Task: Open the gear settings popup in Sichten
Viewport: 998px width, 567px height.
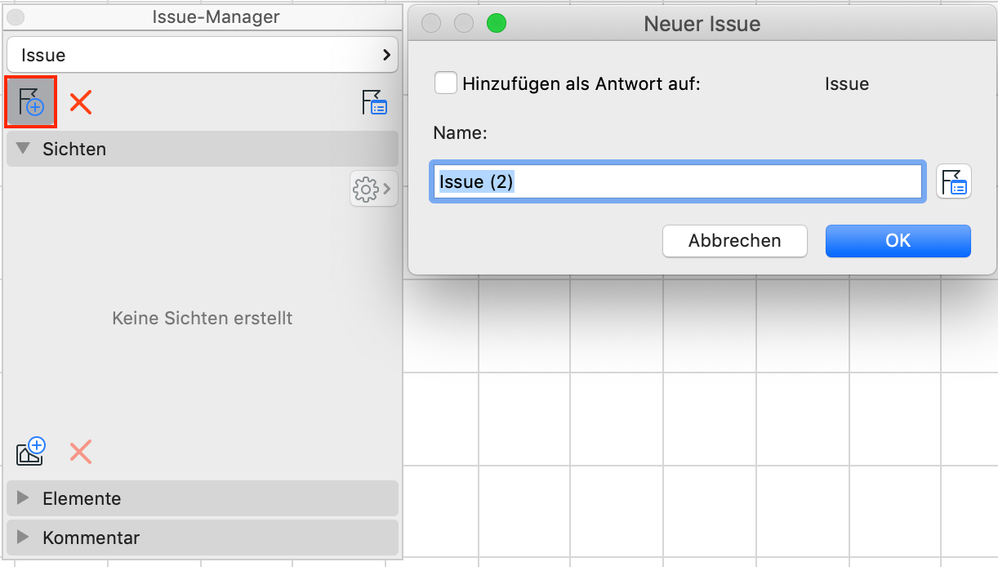Action: (372, 188)
